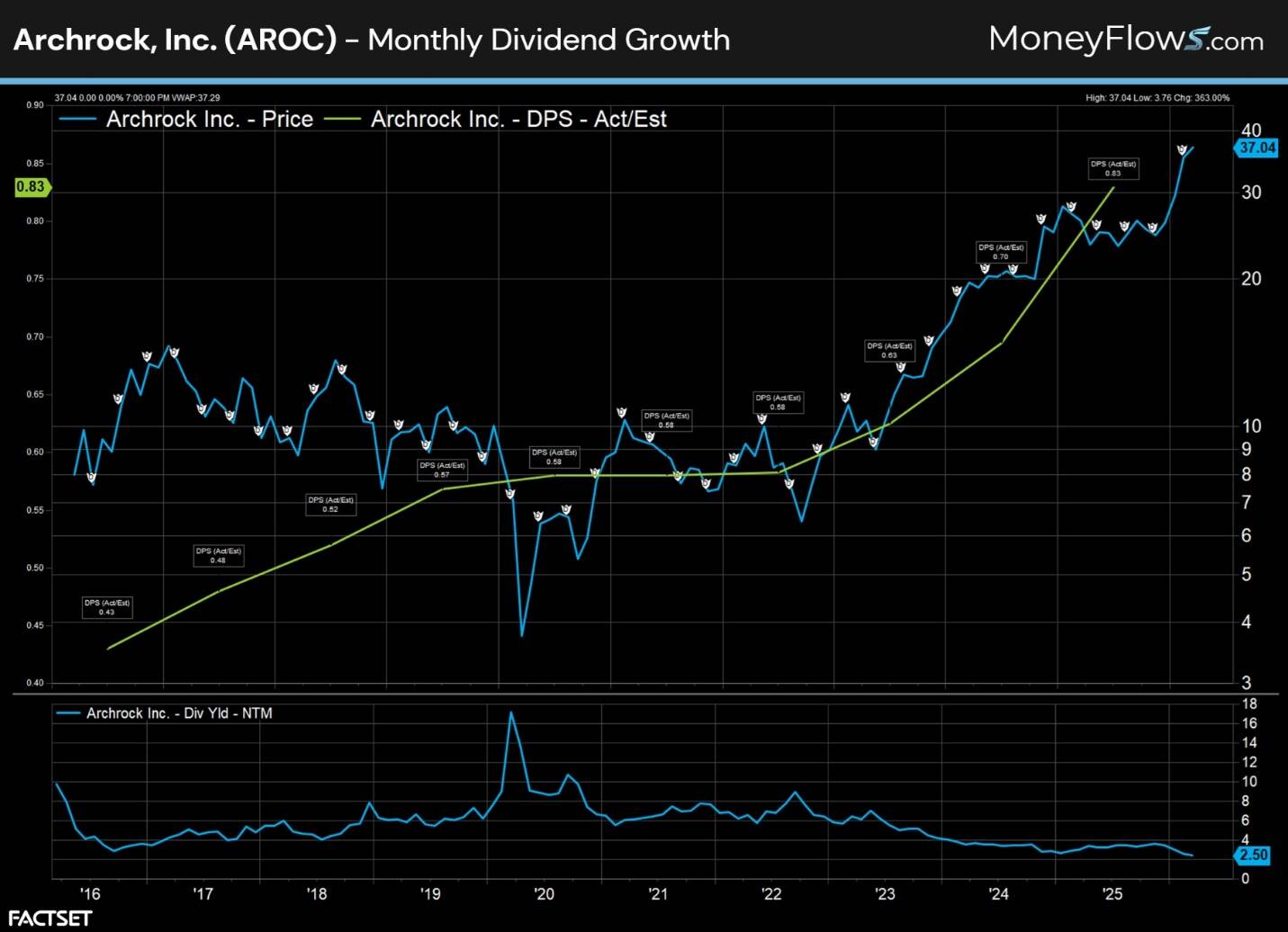Viewport: 1288px width, 932px height.
Task: Select the "Archrock Inc. - Price" legend label
Action: (x=210, y=119)
